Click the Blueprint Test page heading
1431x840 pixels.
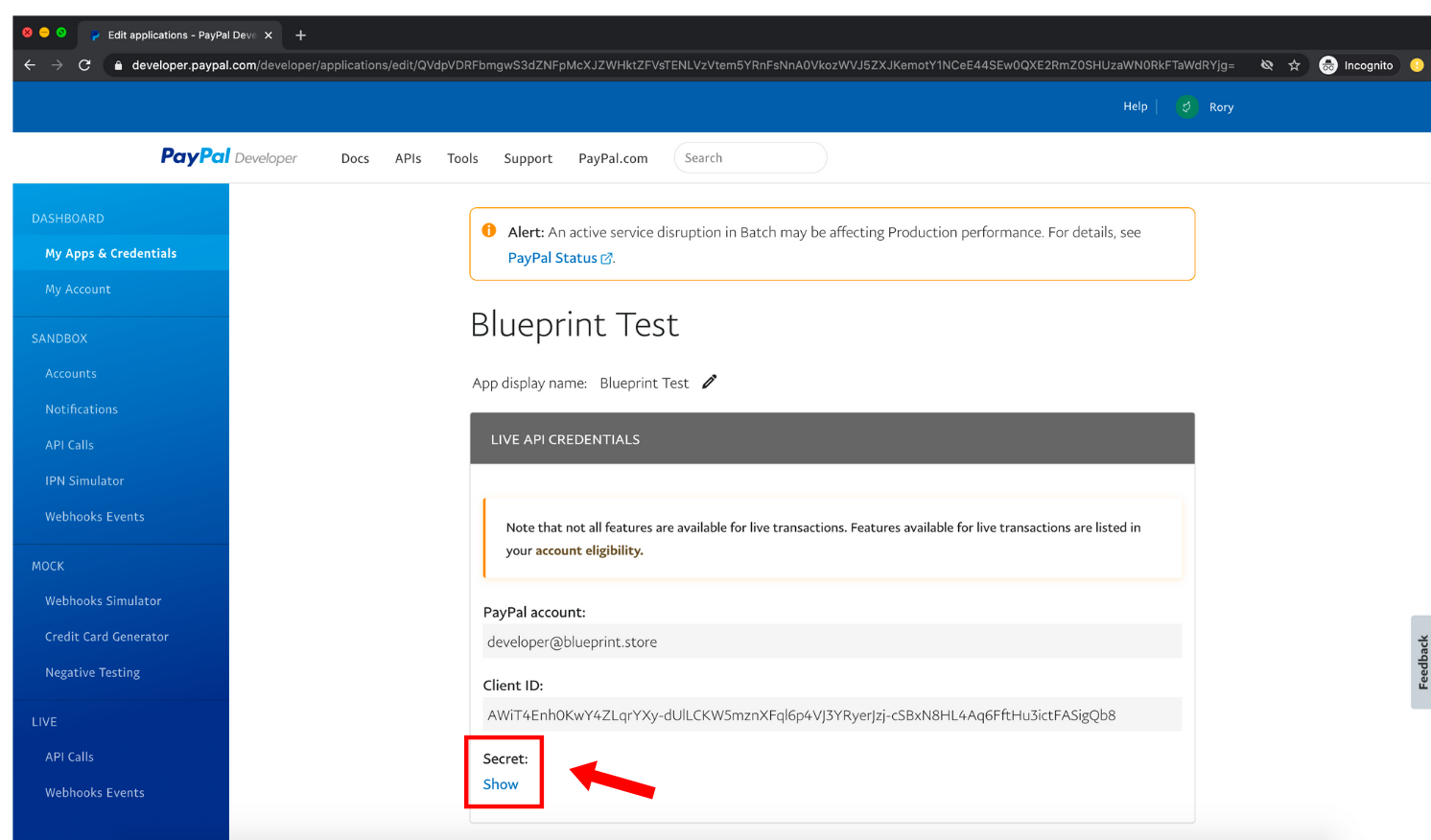(575, 325)
